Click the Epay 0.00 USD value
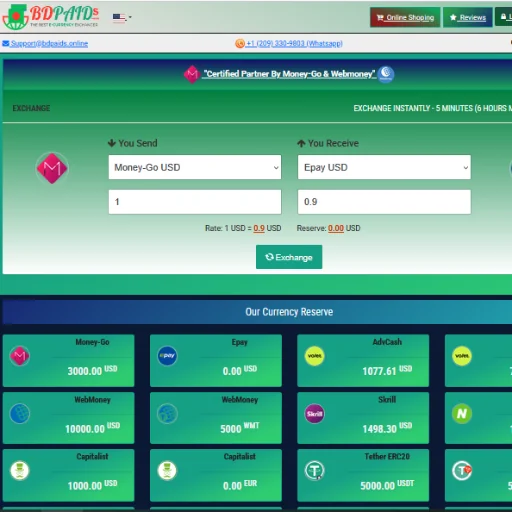Viewport: 512px width, 512px height. pyautogui.click(x=240, y=371)
